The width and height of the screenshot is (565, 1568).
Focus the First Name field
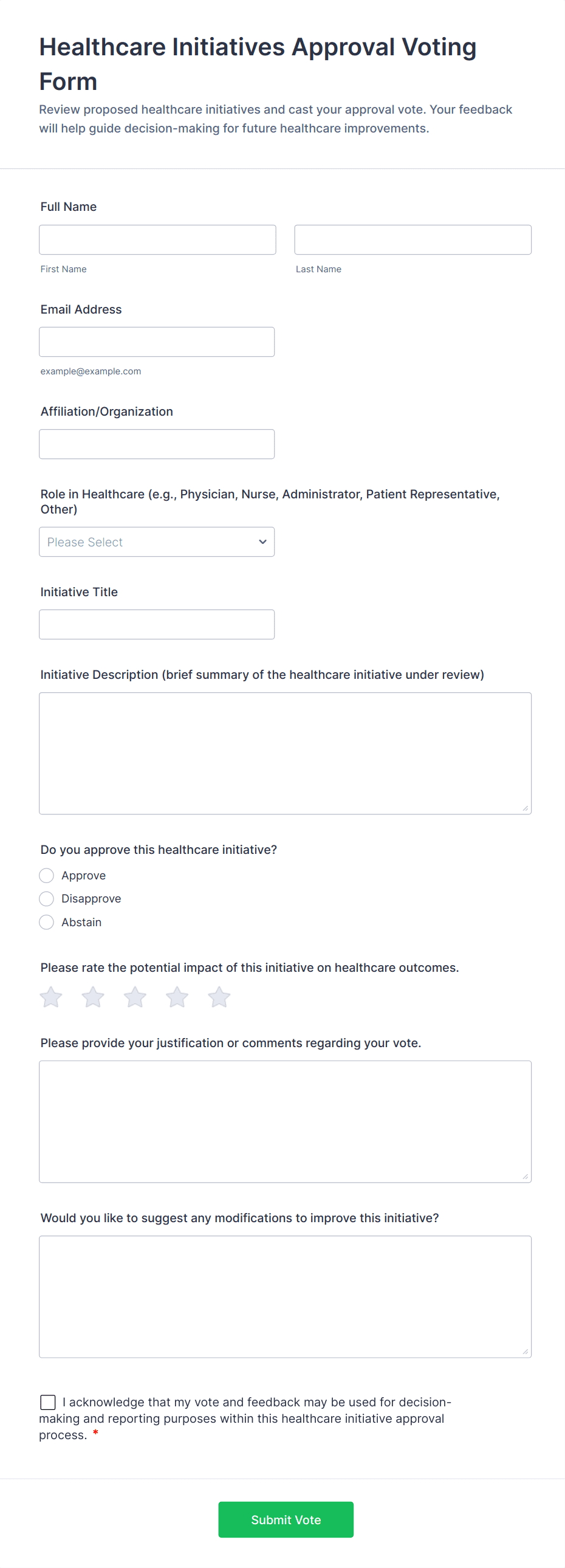click(157, 240)
